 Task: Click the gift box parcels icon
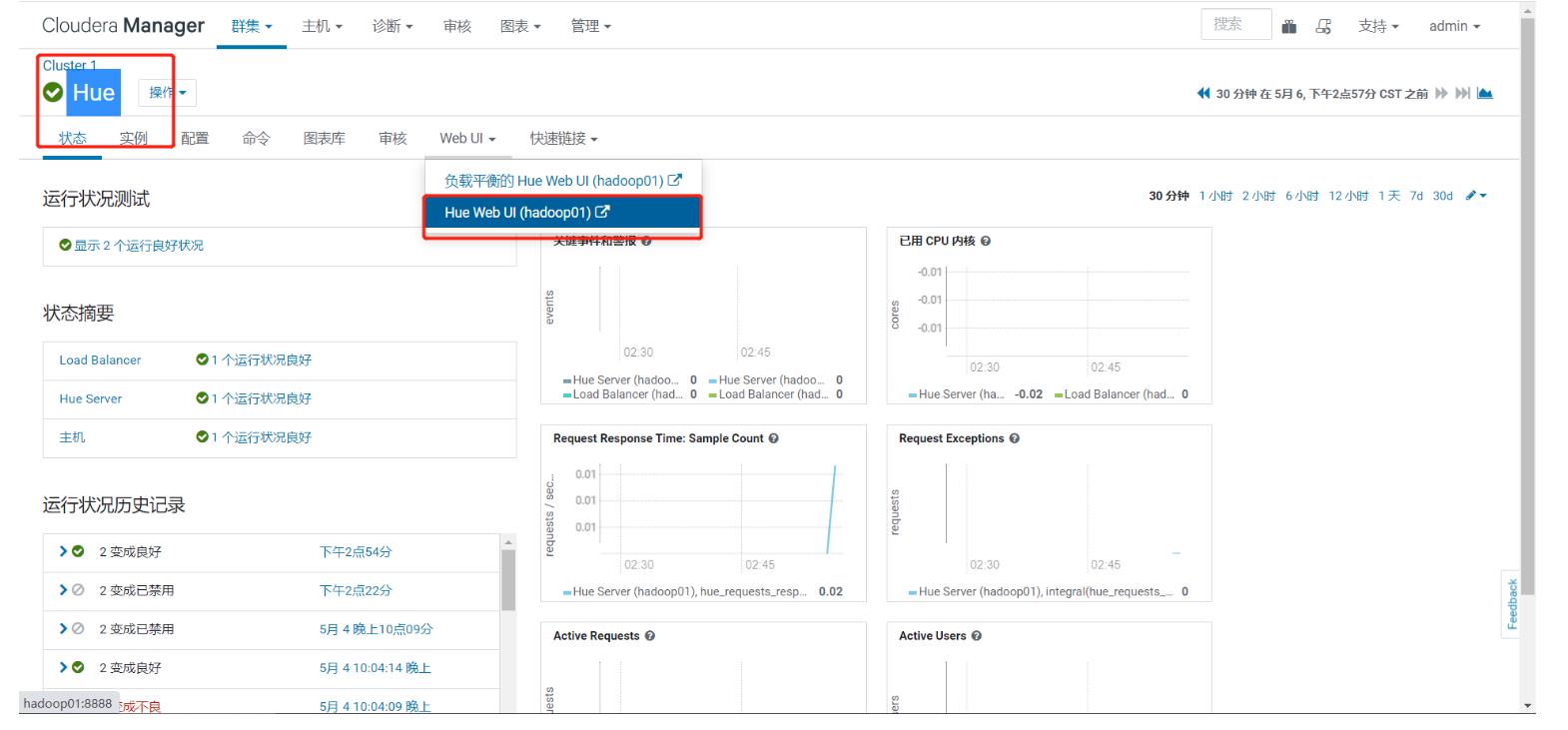(x=1289, y=27)
